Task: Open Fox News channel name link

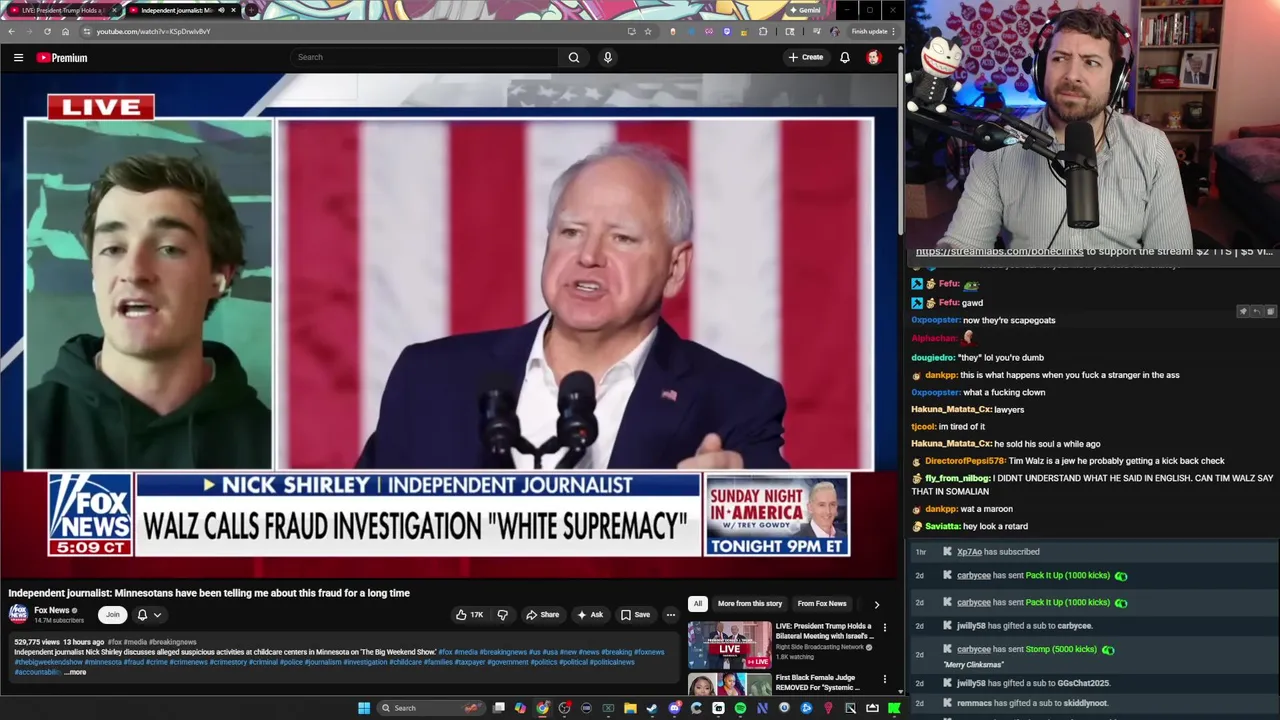Action: 52,610
